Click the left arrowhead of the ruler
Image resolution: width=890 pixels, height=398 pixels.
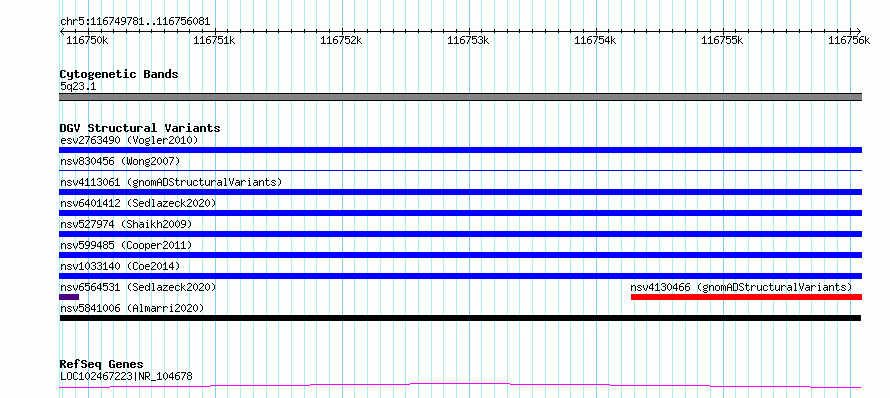62,31
